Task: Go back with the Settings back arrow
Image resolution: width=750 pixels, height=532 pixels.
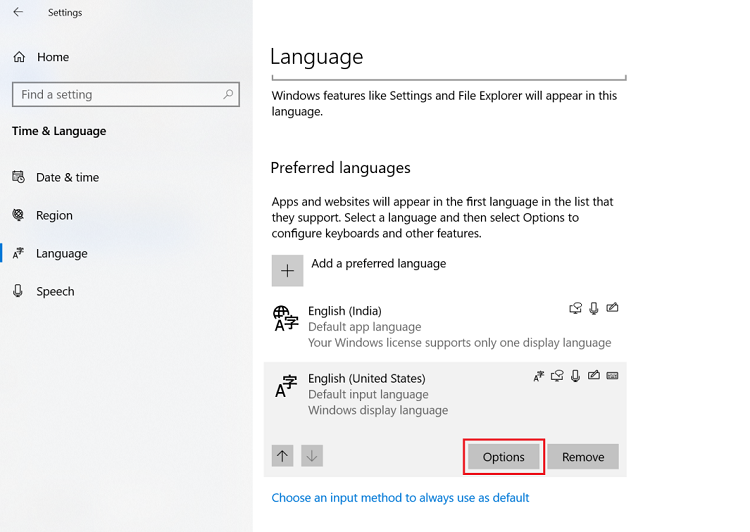Action: (18, 12)
